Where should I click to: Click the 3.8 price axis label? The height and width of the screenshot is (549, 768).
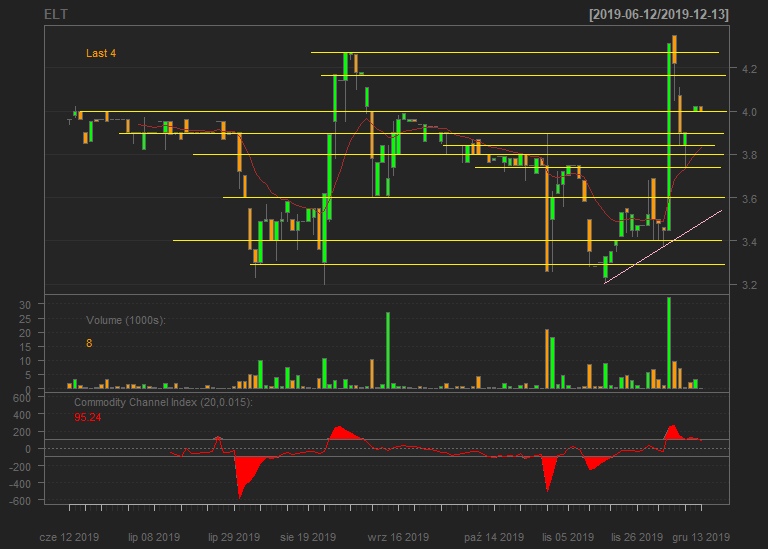[749, 155]
